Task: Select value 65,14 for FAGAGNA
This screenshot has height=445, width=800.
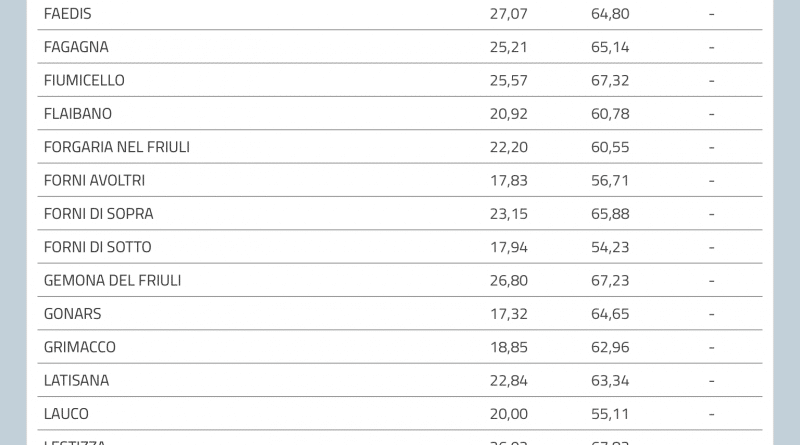Action: click(610, 47)
